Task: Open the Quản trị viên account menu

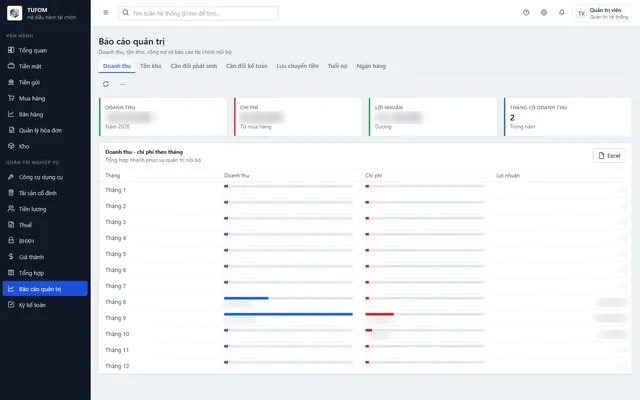Action: click(x=602, y=13)
